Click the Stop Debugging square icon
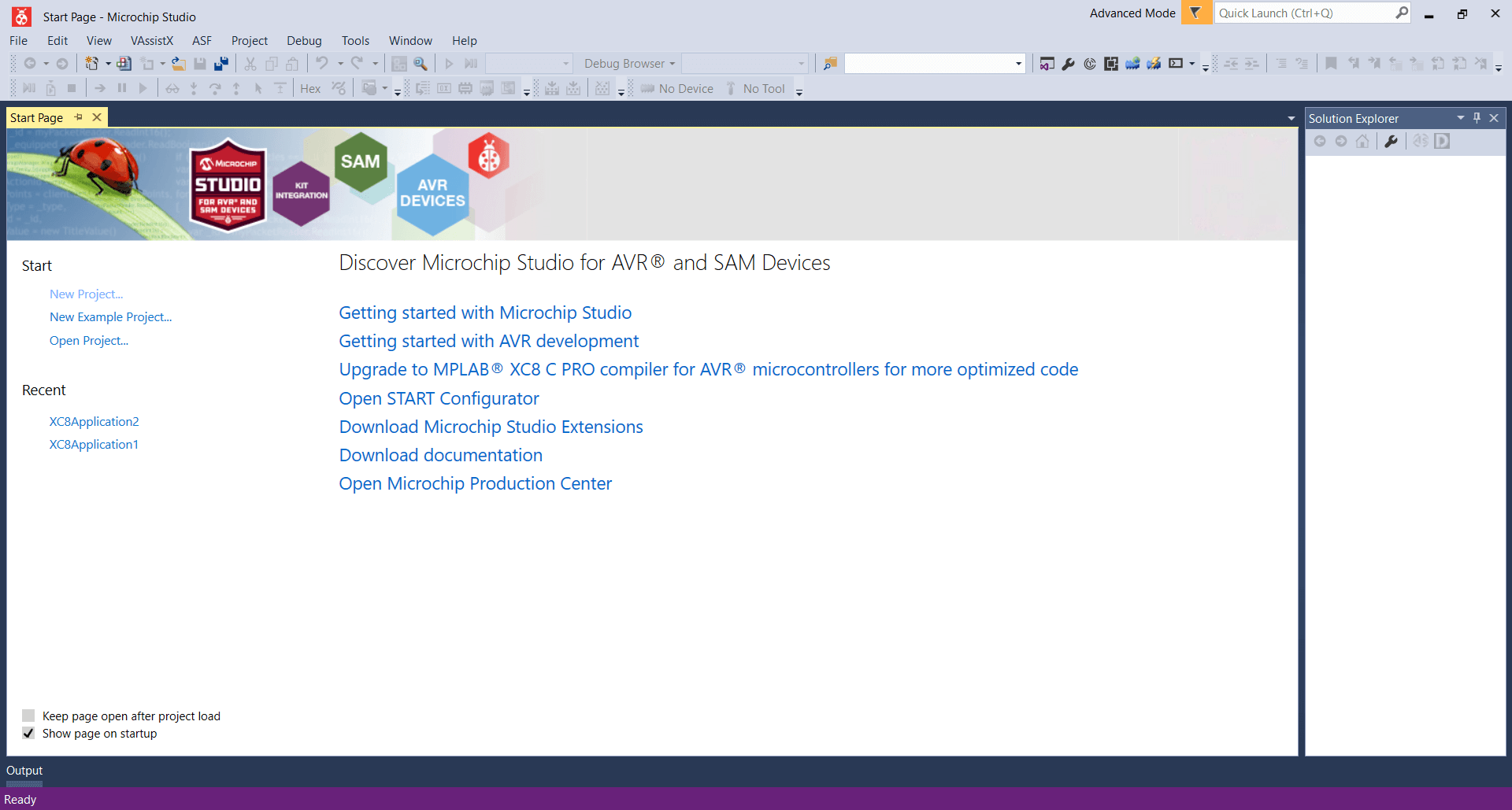The image size is (1512, 810). (x=72, y=89)
